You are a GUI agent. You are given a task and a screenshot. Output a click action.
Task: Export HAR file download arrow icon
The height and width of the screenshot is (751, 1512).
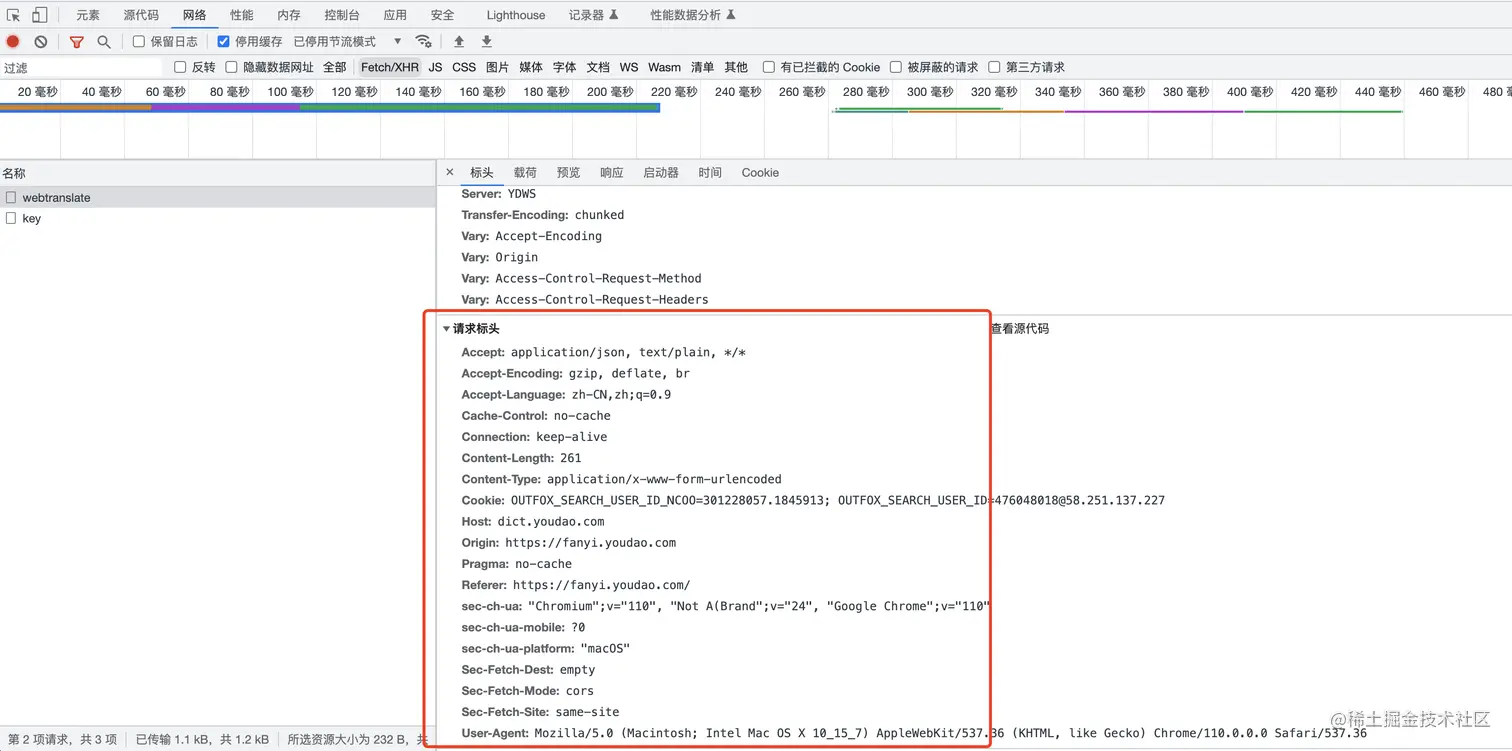pyautogui.click(x=487, y=41)
